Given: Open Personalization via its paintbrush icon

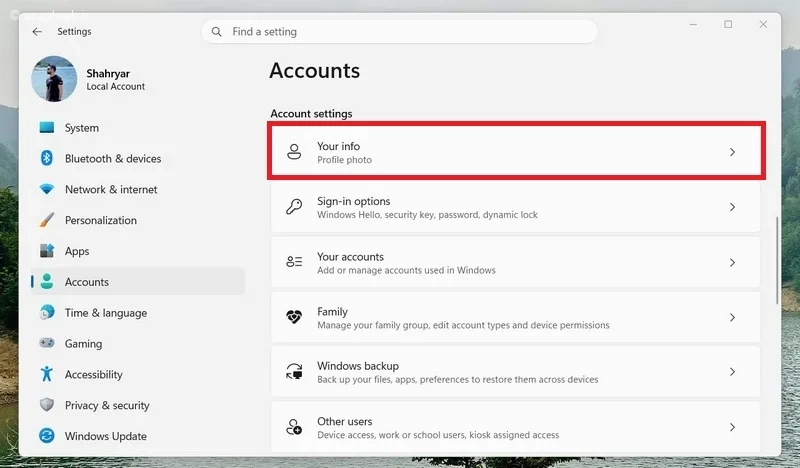Looking at the screenshot, I should 46,220.
